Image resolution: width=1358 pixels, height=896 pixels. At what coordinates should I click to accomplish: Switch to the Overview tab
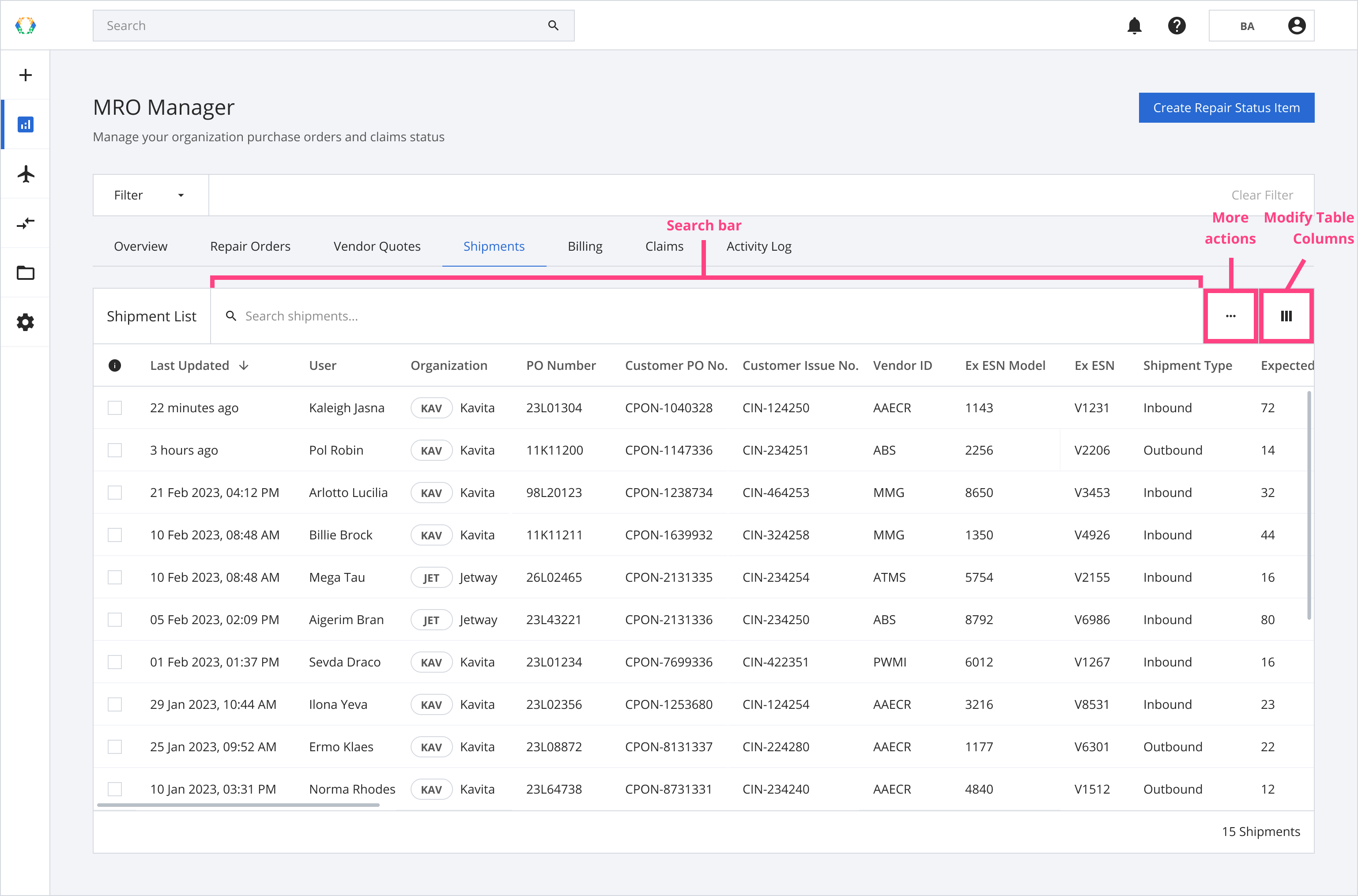pyautogui.click(x=140, y=246)
